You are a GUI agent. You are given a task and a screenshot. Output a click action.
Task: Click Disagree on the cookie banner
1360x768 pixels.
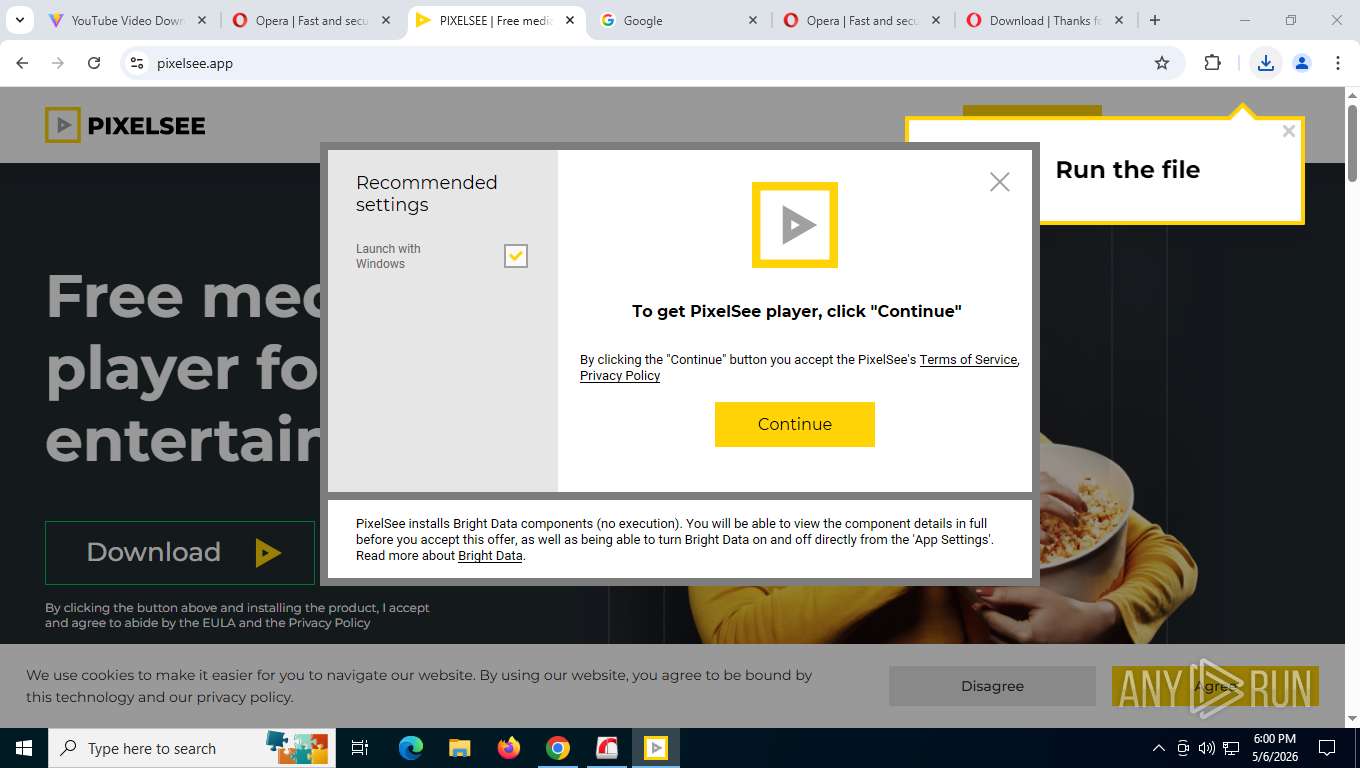[992, 686]
